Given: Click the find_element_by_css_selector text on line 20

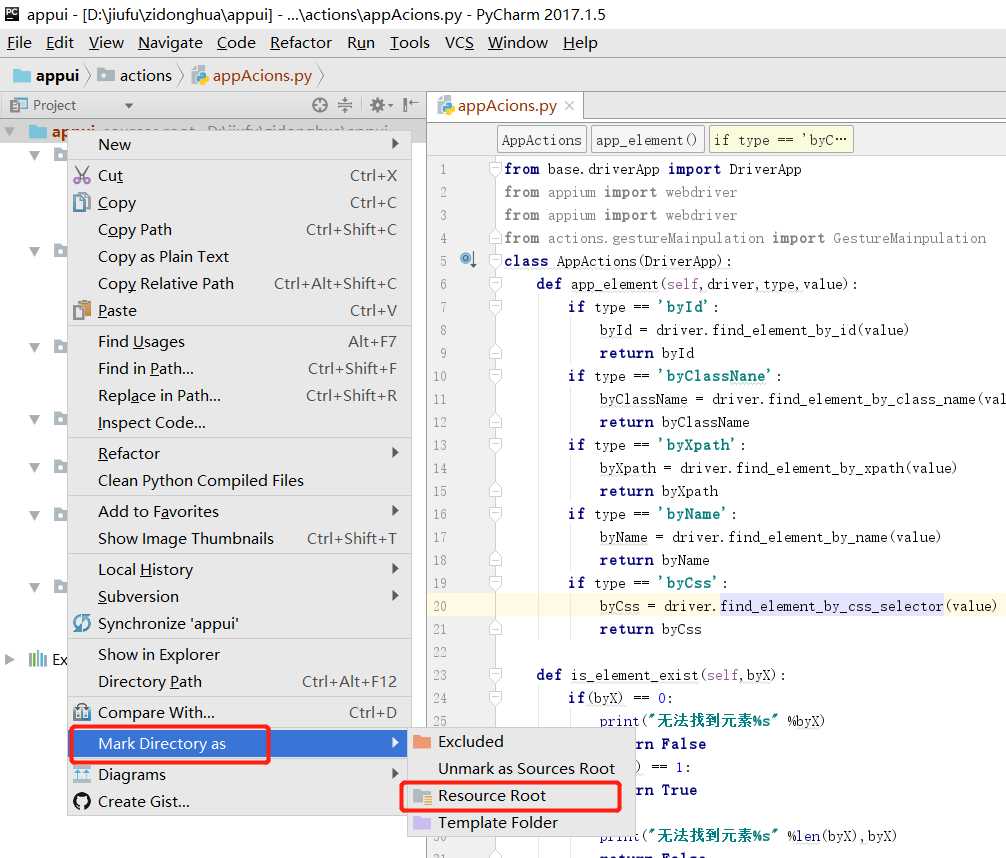Looking at the screenshot, I should 831,606.
